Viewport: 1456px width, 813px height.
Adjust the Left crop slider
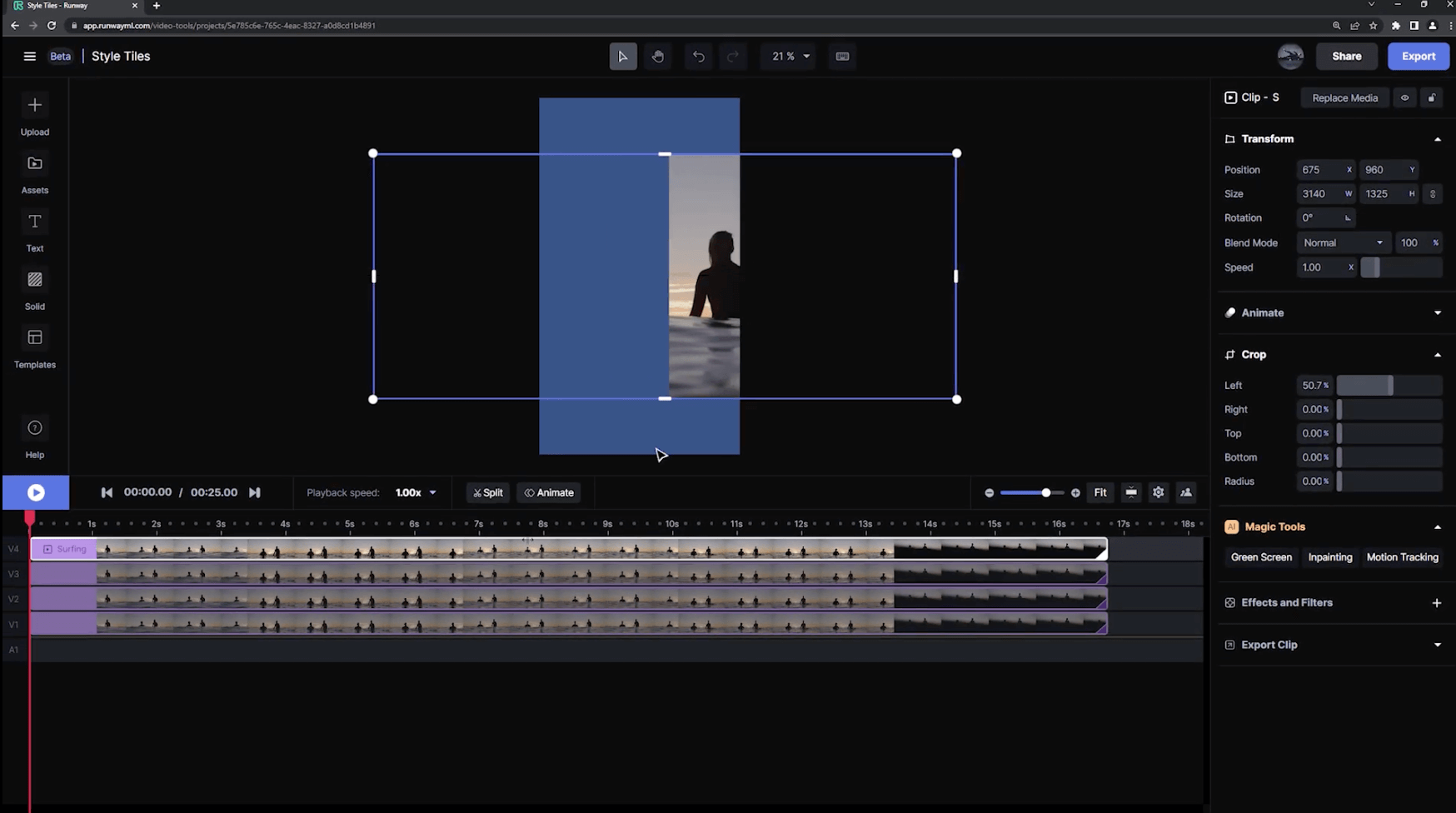click(x=1389, y=386)
